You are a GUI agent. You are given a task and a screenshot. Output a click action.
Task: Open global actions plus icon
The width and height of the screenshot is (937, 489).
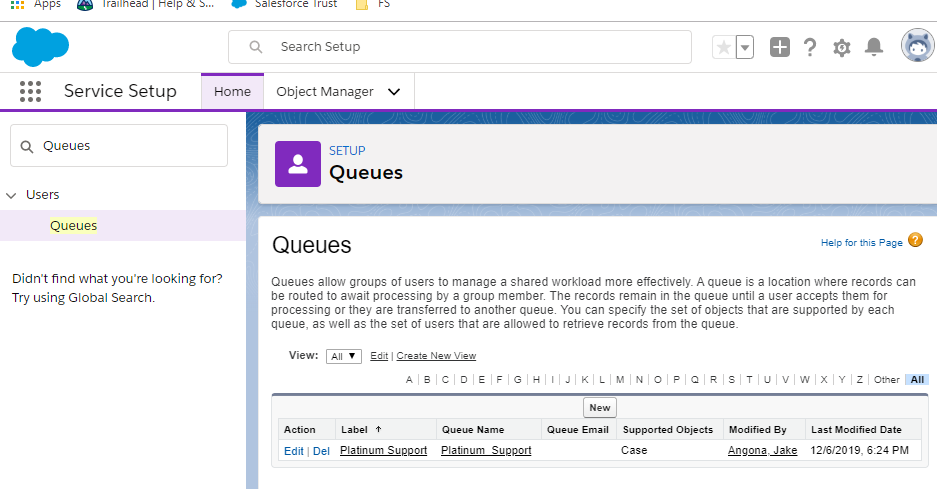[x=780, y=47]
